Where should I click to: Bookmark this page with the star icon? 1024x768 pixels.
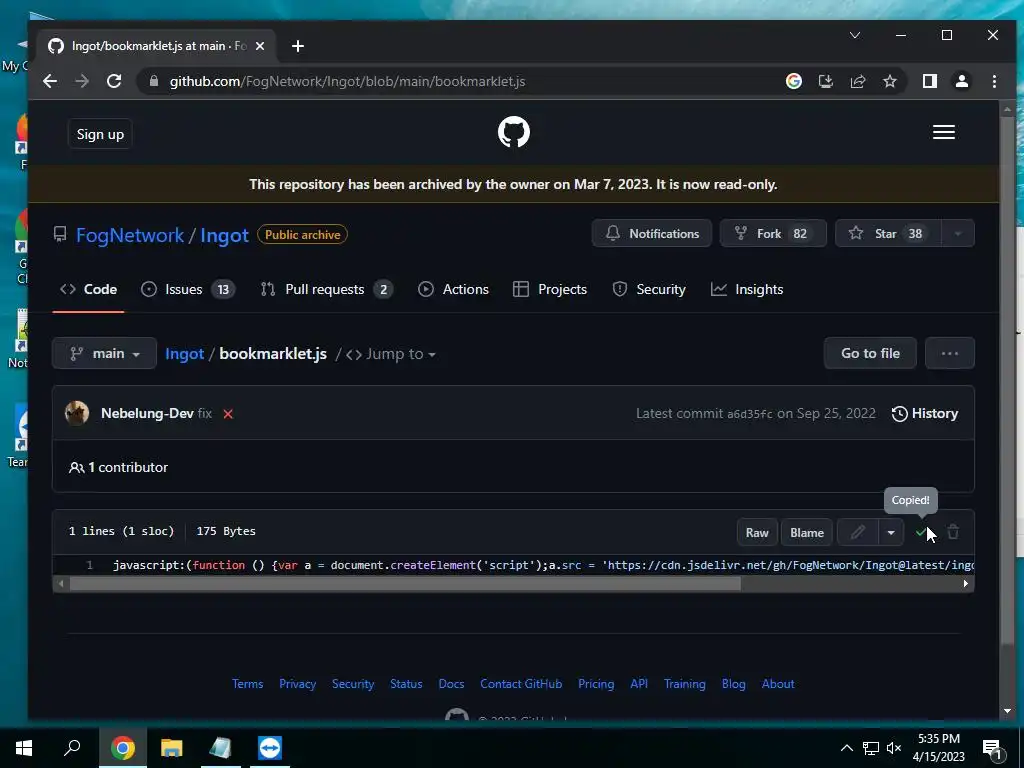click(889, 81)
